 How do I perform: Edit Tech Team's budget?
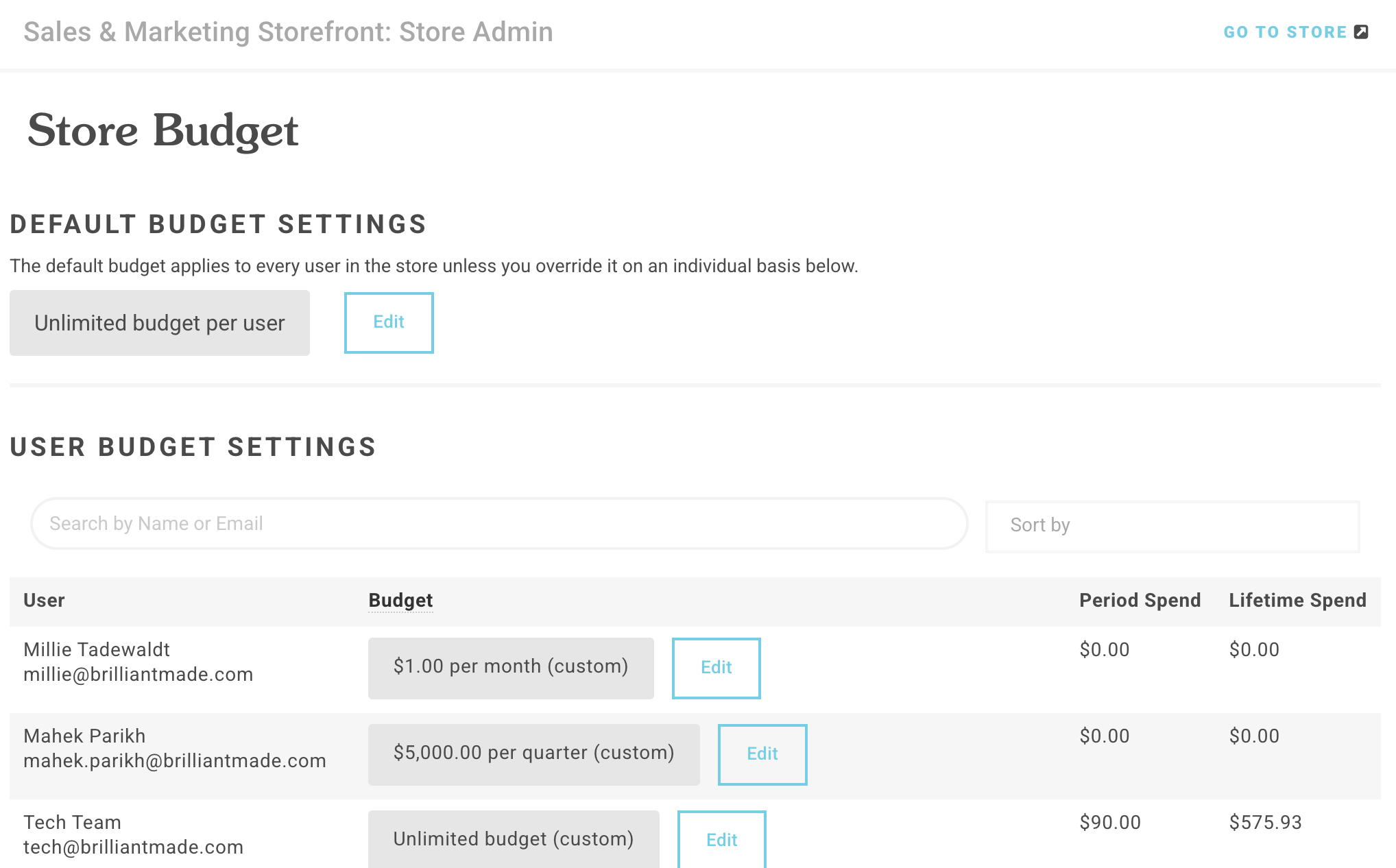click(721, 839)
